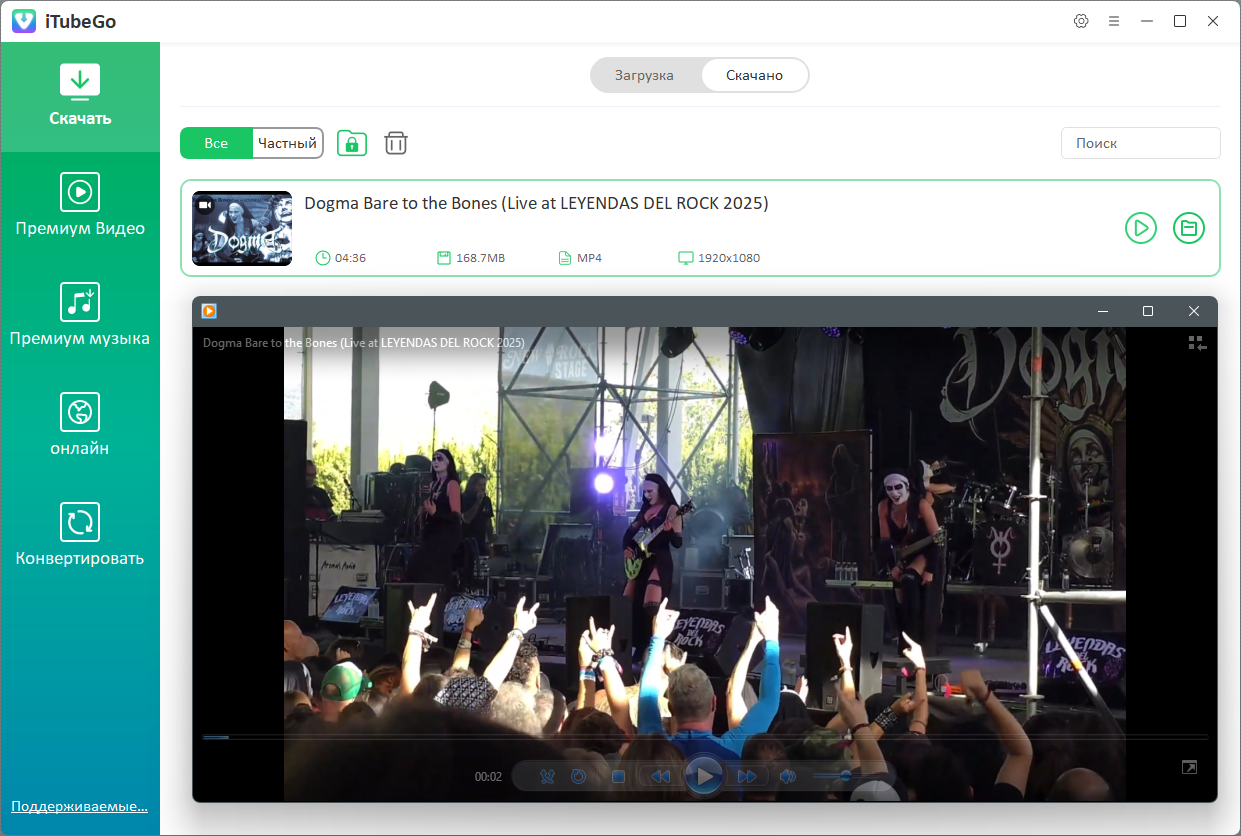Select the Частный filter
The height and width of the screenshot is (836, 1241).
(287, 143)
